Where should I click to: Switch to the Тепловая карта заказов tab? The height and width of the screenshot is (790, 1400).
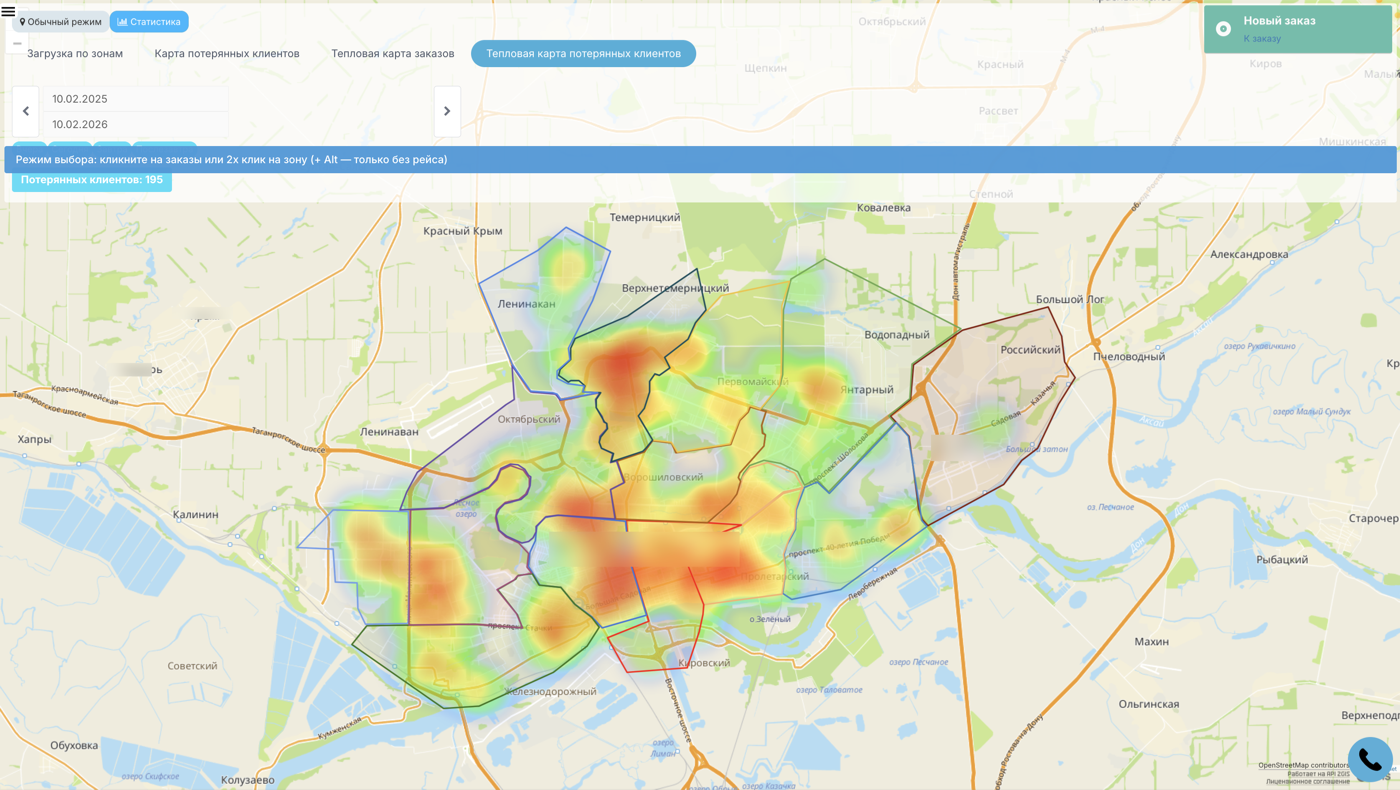392,52
